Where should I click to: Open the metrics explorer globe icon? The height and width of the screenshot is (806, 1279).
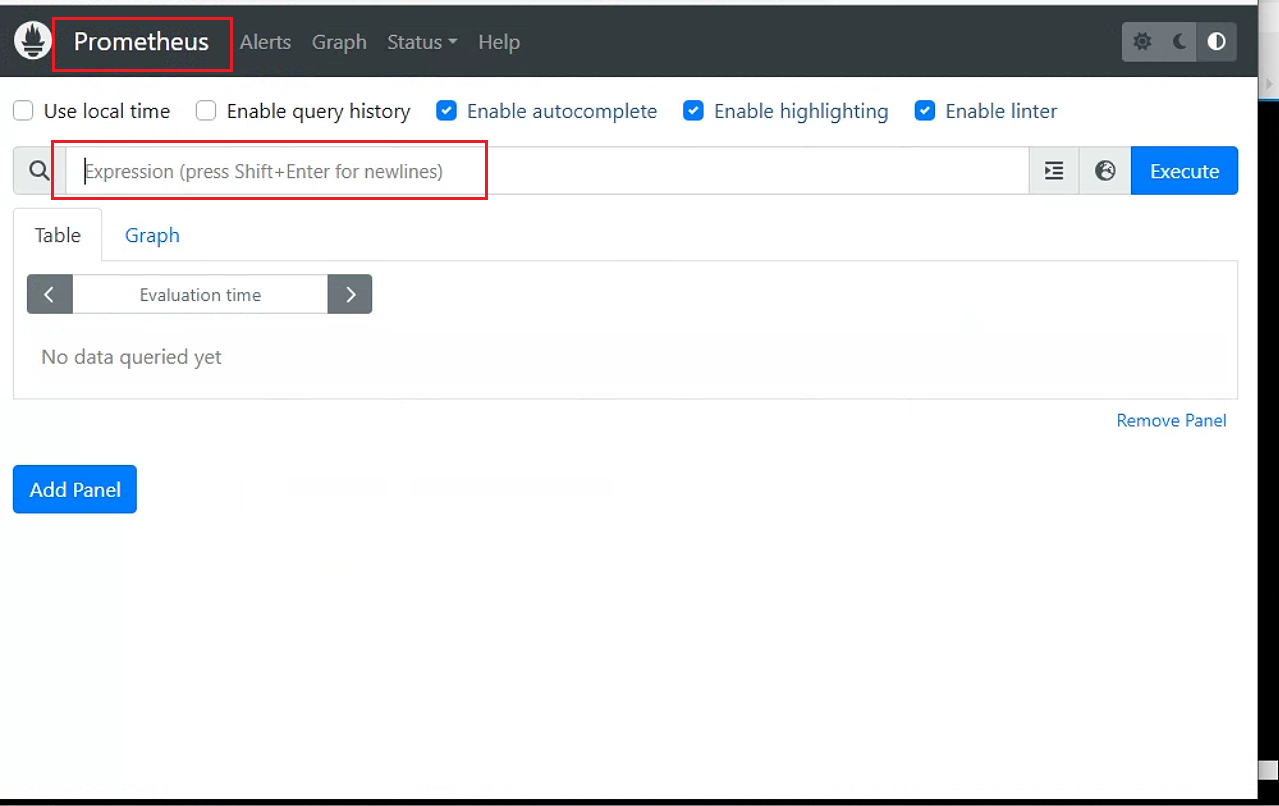click(1105, 171)
